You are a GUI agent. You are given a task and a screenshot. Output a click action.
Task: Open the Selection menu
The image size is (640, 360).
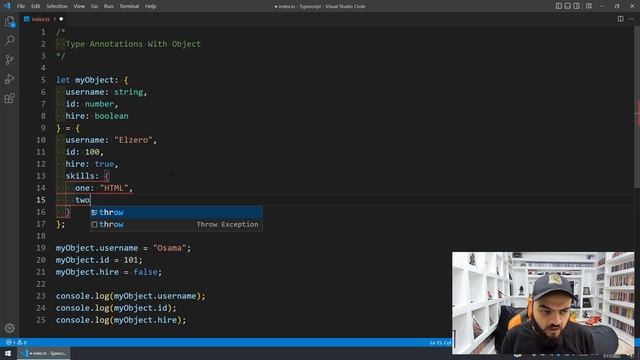click(57, 6)
